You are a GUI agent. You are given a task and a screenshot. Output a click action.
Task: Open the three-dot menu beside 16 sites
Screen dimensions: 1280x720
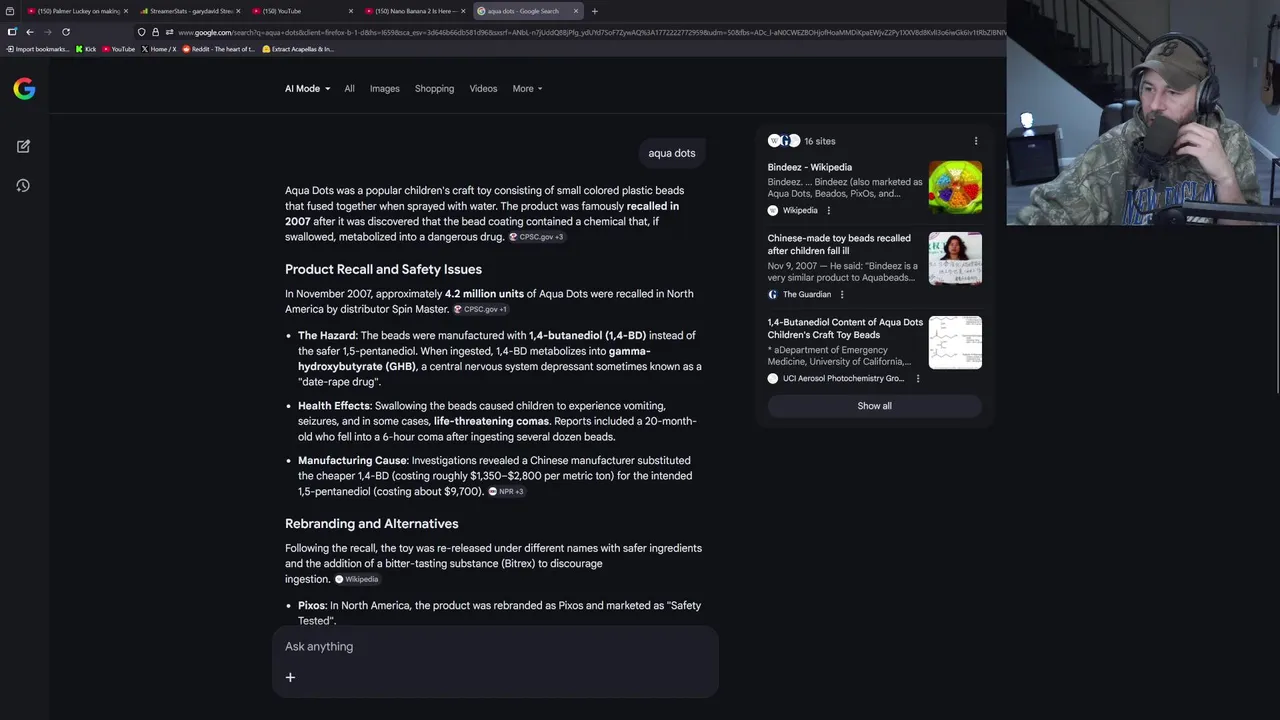pyautogui.click(x=976, y=141)
